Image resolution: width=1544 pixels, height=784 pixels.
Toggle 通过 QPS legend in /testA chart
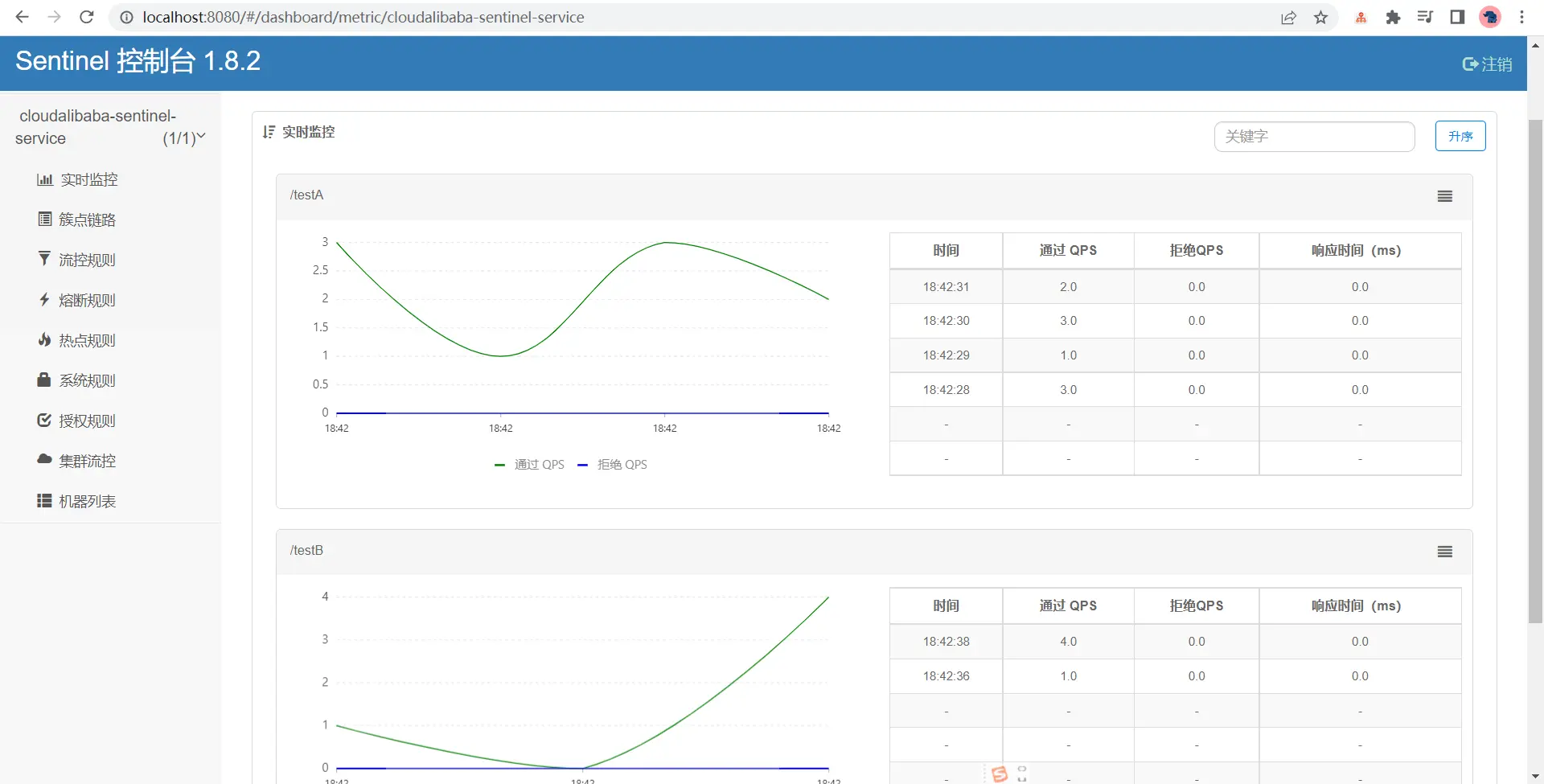click(x=530, y=464)
